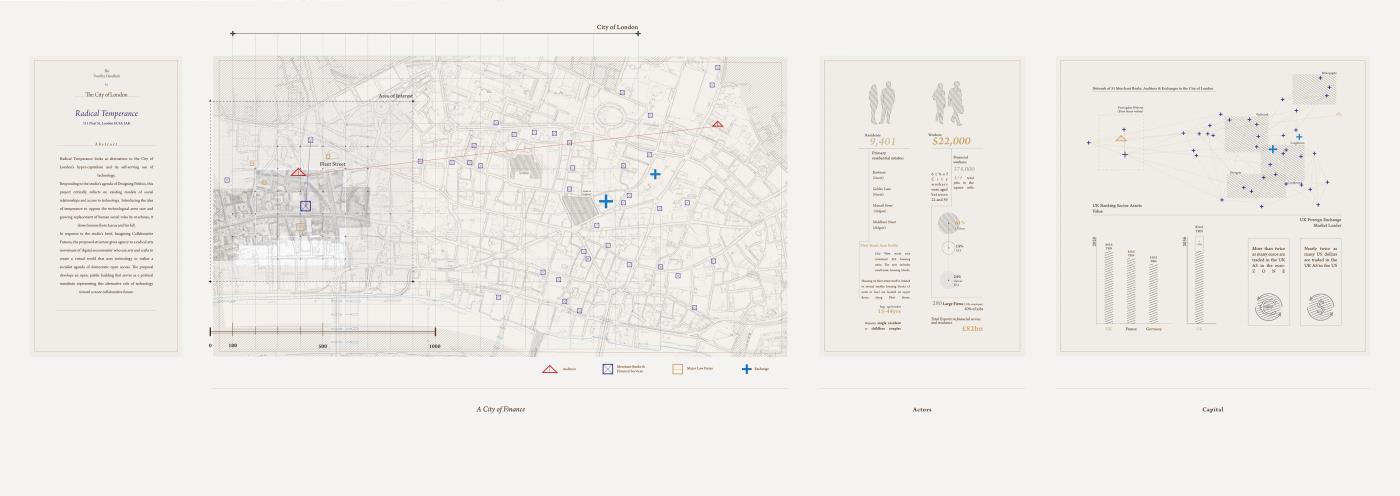
Task: Click the Major Law Firms legend icon
Action: [677, 369]
